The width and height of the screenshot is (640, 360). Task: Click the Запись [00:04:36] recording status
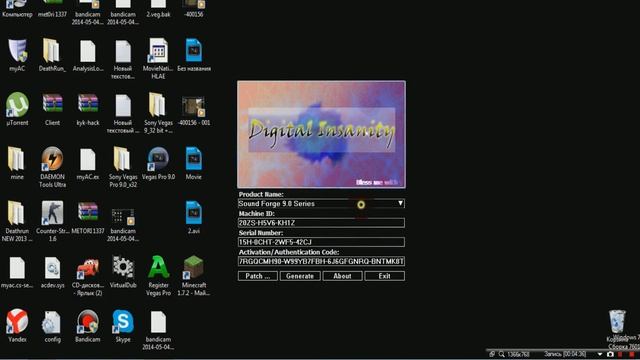pos(565,354)
